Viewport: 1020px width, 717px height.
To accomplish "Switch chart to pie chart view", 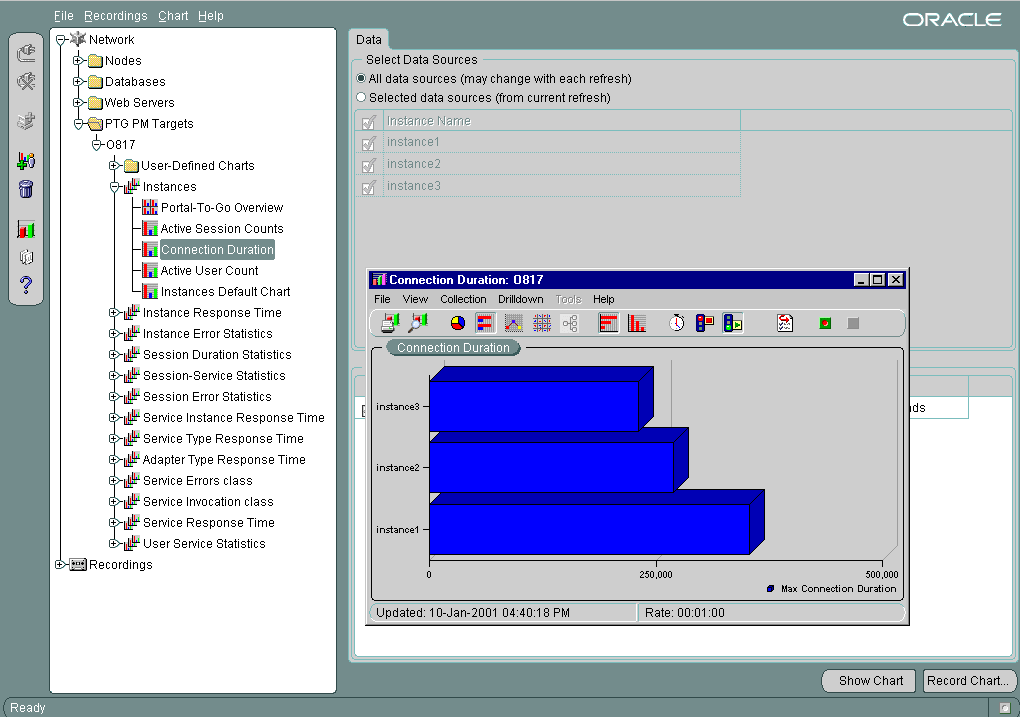I will [458, 323].
